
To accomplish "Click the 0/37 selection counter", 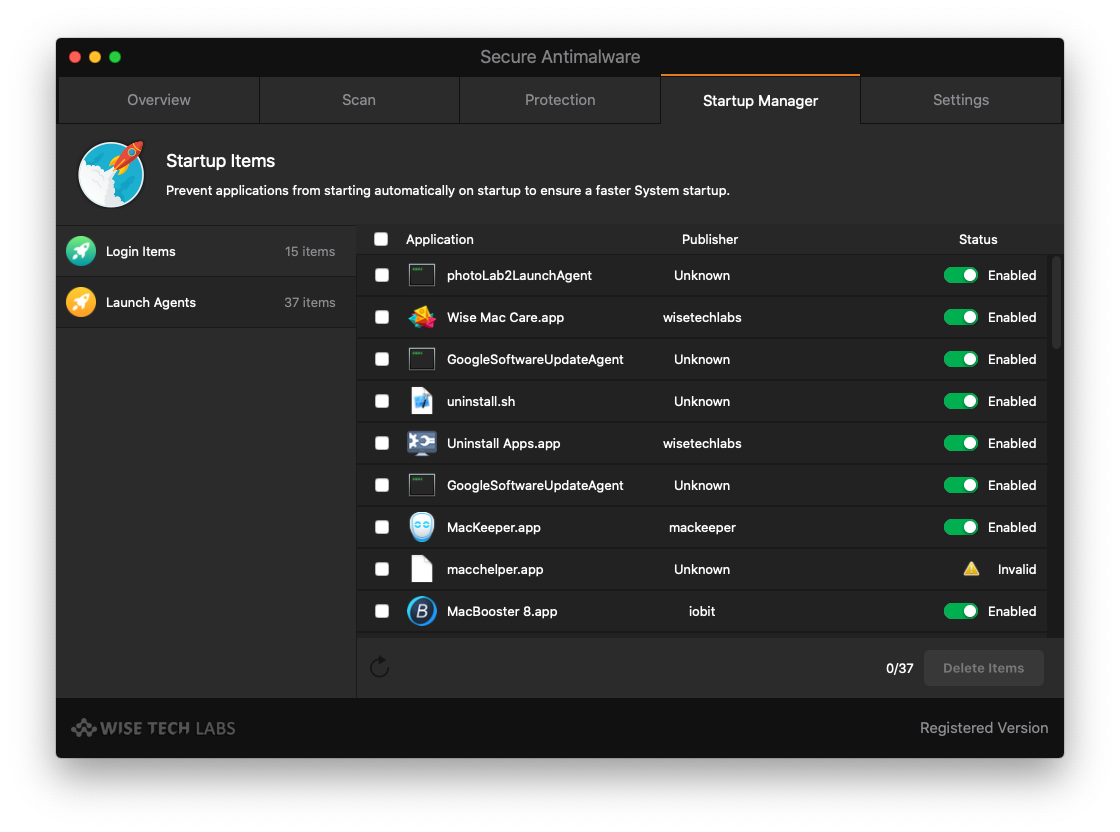I will tap(899, 668).
